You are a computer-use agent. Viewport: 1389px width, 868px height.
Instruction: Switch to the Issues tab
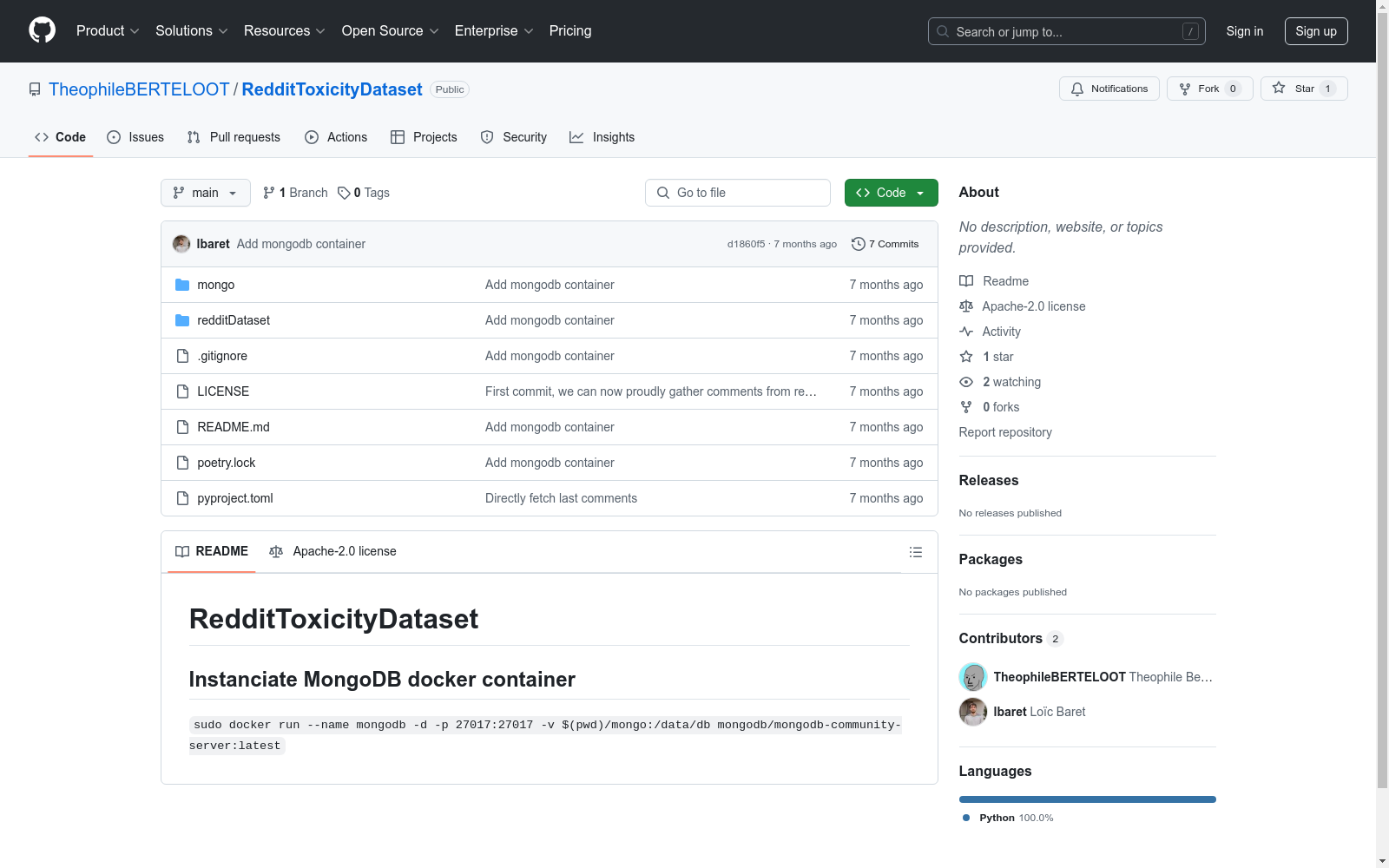point(135,137)
